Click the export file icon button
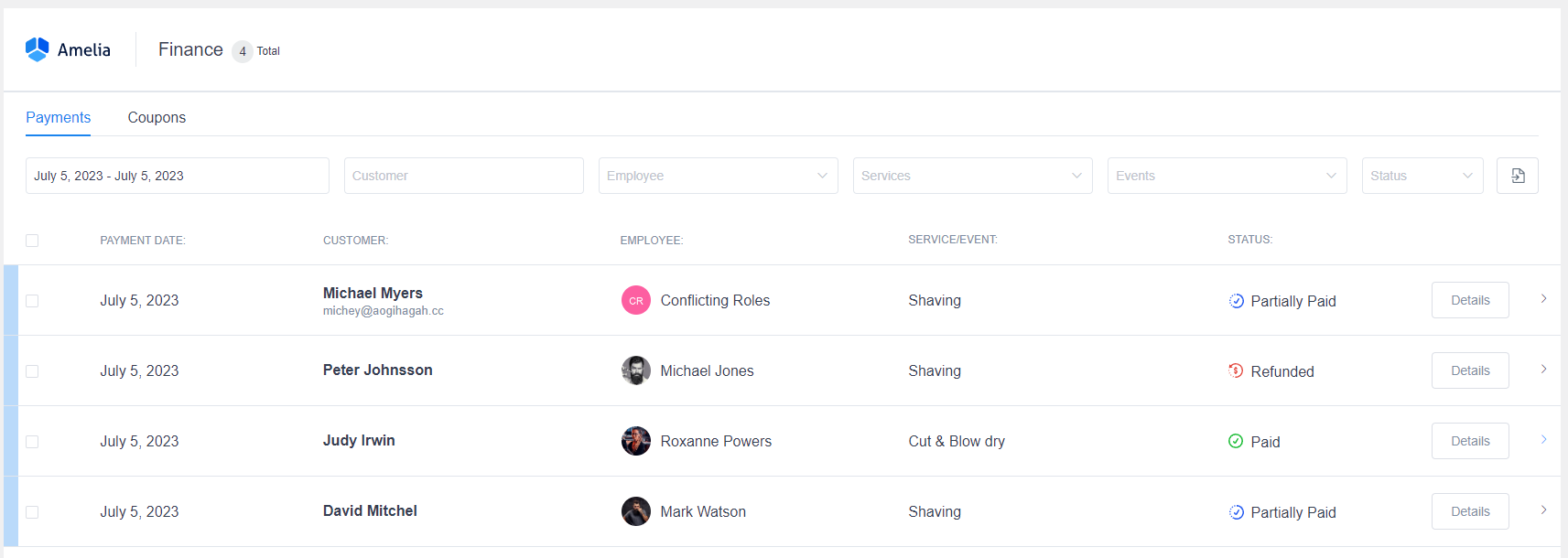 point(1517,176)
